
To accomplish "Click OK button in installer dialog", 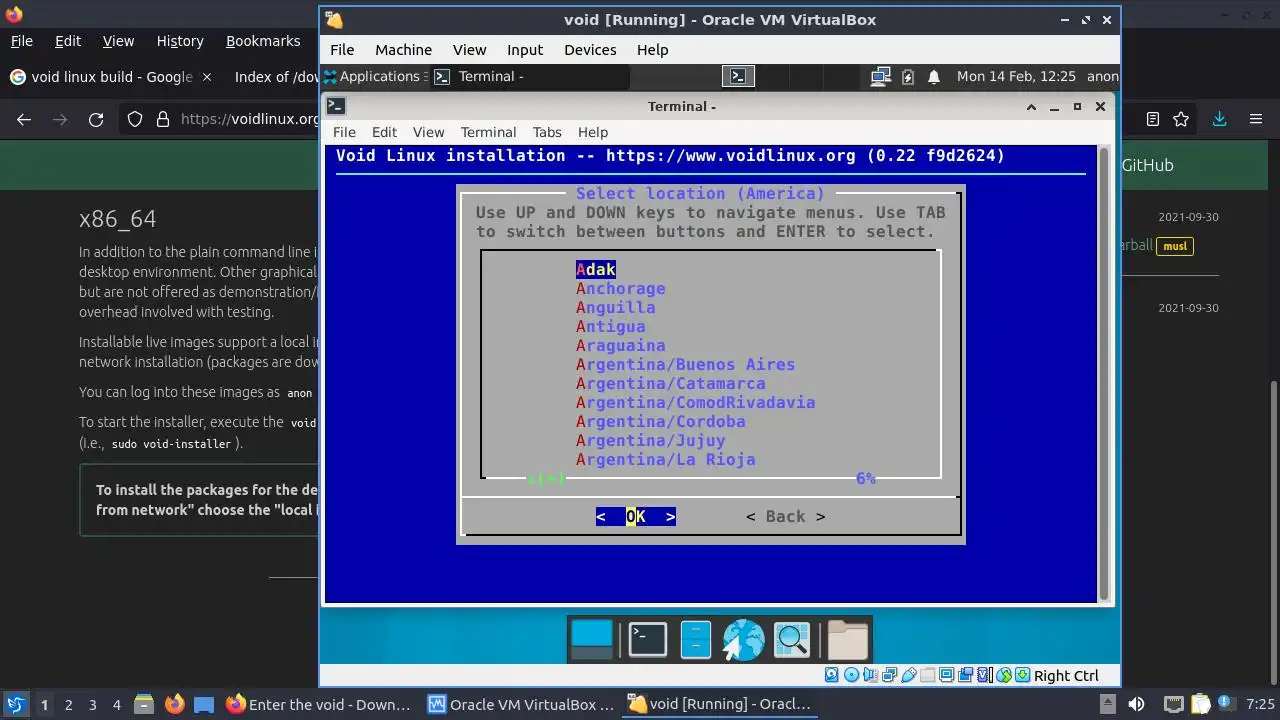I will [636, 516].
